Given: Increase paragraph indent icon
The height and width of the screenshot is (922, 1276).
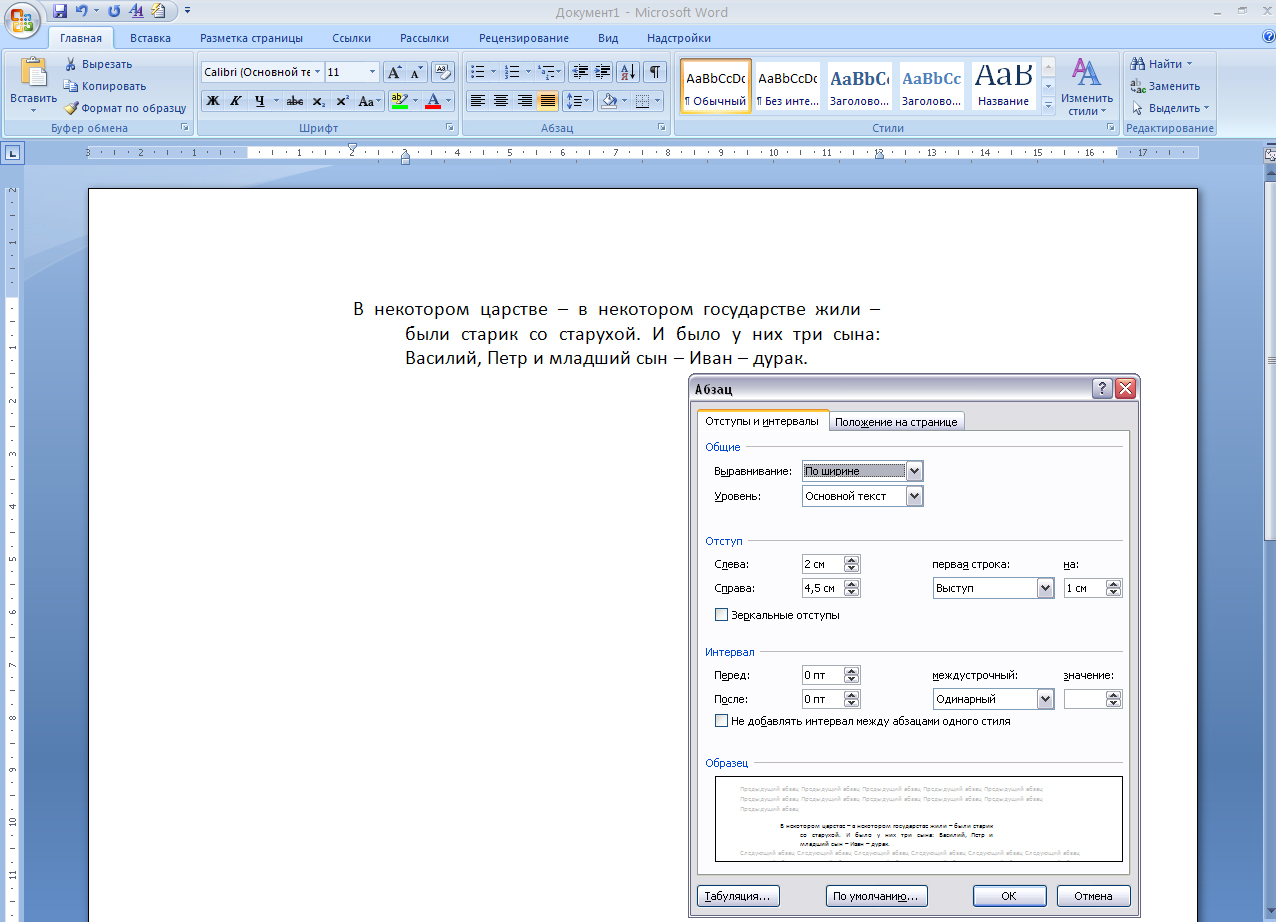Looking at the screenshot, I should (603, 72).
